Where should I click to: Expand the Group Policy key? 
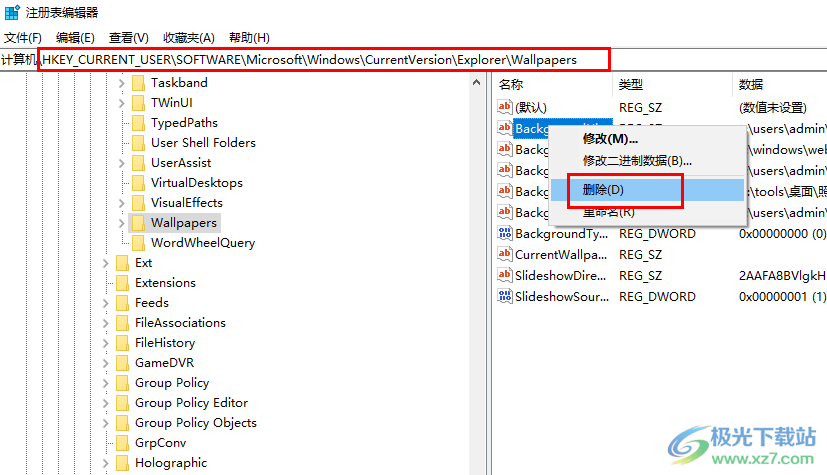point(105,384)
